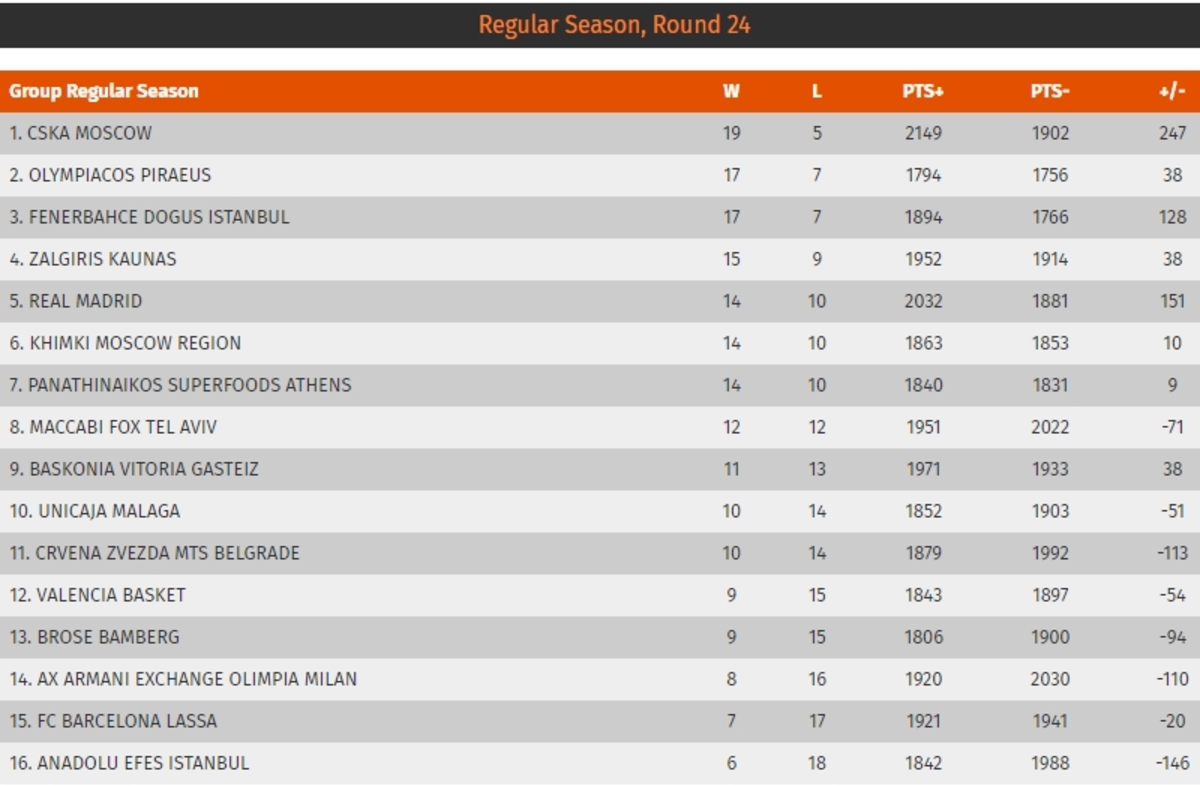Select Anadolu Efes Istanbul row
The image size is (1200, 786).
[x=600, y=763]
